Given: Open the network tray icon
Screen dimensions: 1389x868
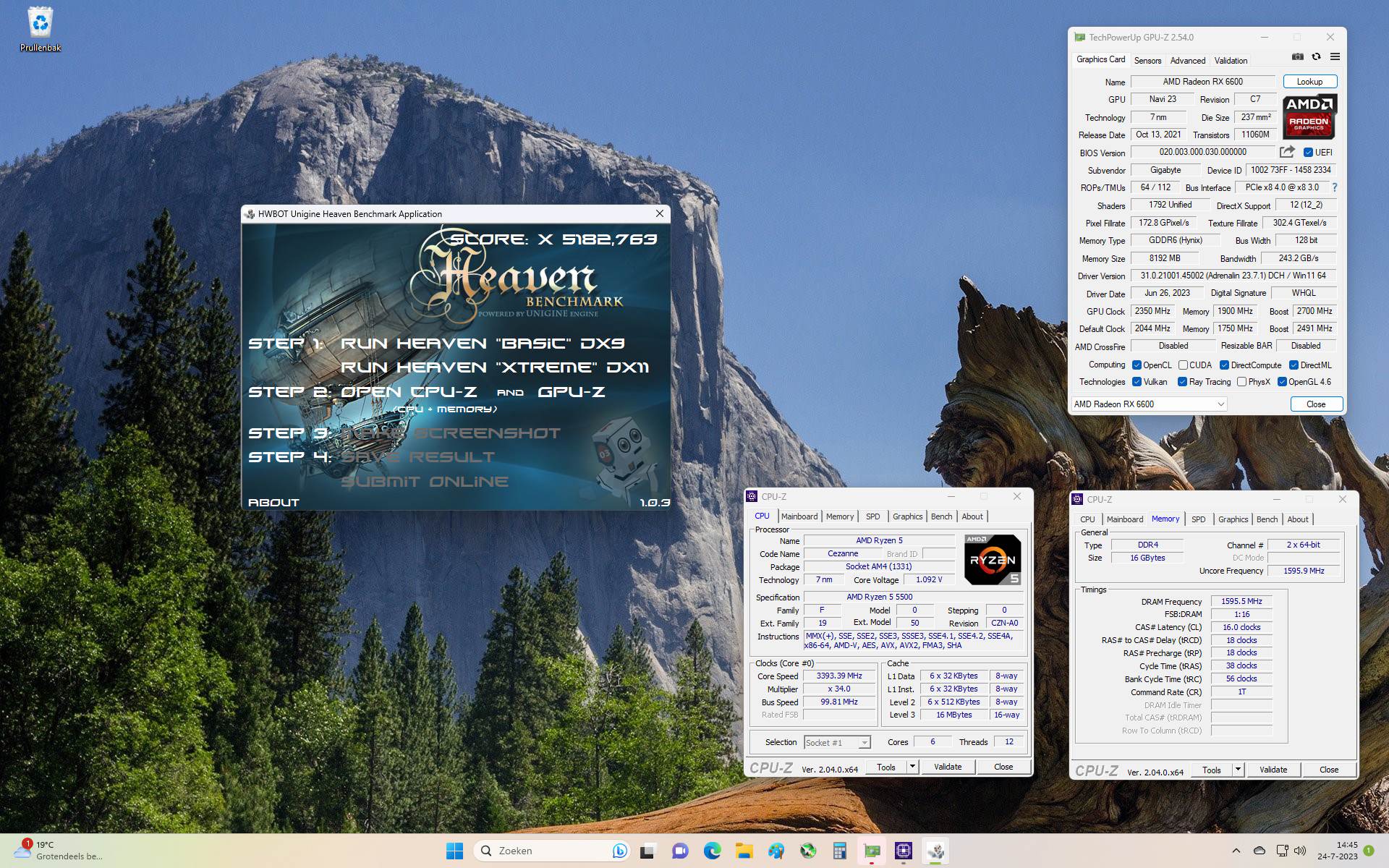Looking at the screenshot, I should click(x=1282, y=851).
